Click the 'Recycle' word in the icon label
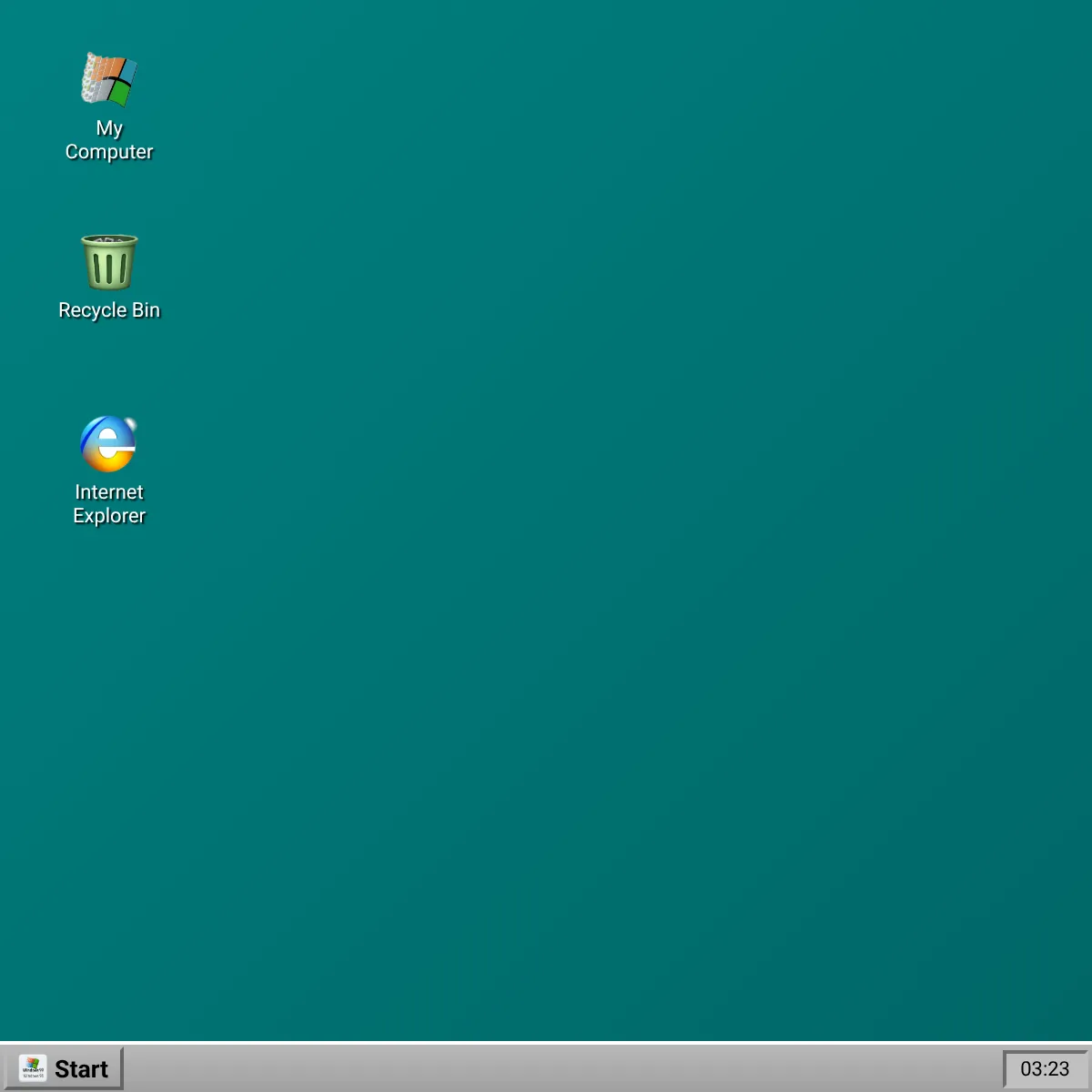 click(92, 310)
